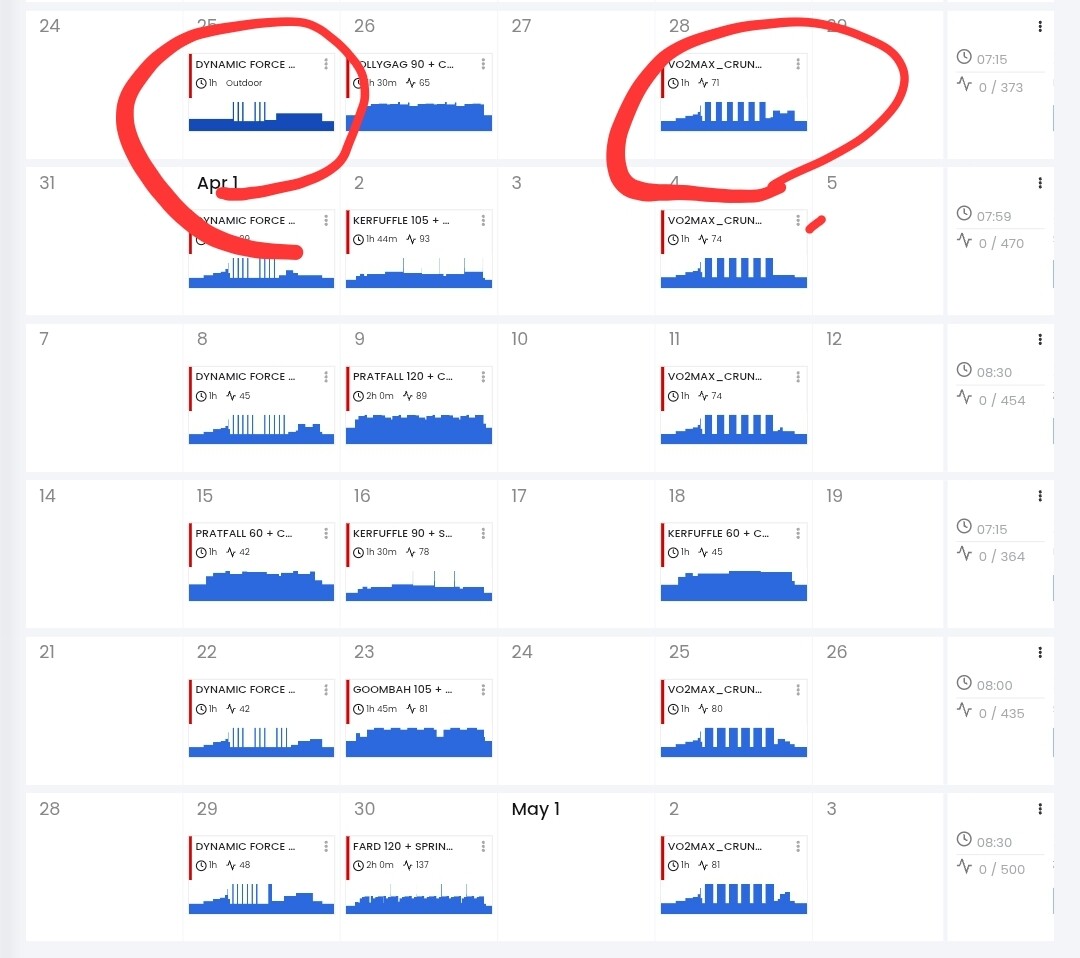Open three-dot menu on Fard 120 workout
Image resolution: width=1080 pixels, height=958 pixels.
tap(484, 847)
